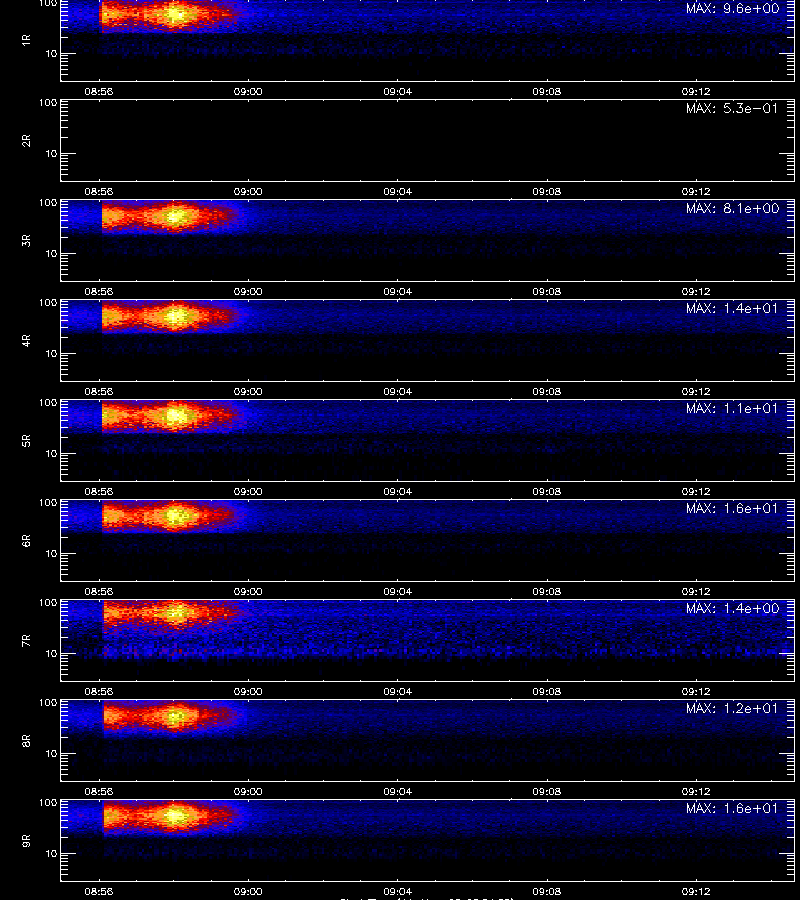Click the 08:56 time label under panel 1R

(99, 91)
